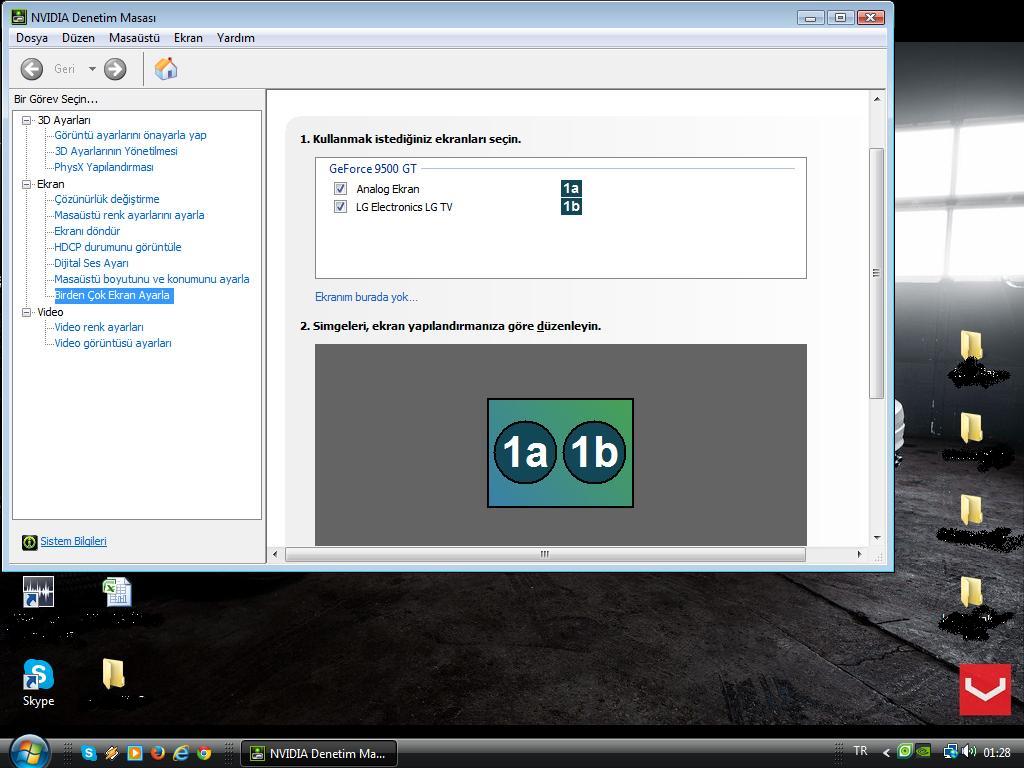The height and width of the screenshot is (768, 1024).
Task: Pick the 1a circle in the display layout
Action: [x=525, y=452]
